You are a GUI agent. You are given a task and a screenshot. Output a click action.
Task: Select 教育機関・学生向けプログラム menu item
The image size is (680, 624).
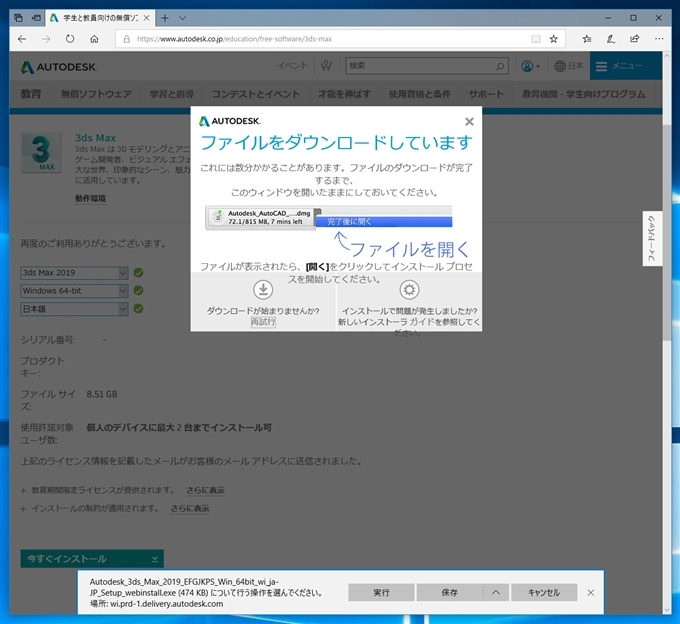click(x=584, y=94)
